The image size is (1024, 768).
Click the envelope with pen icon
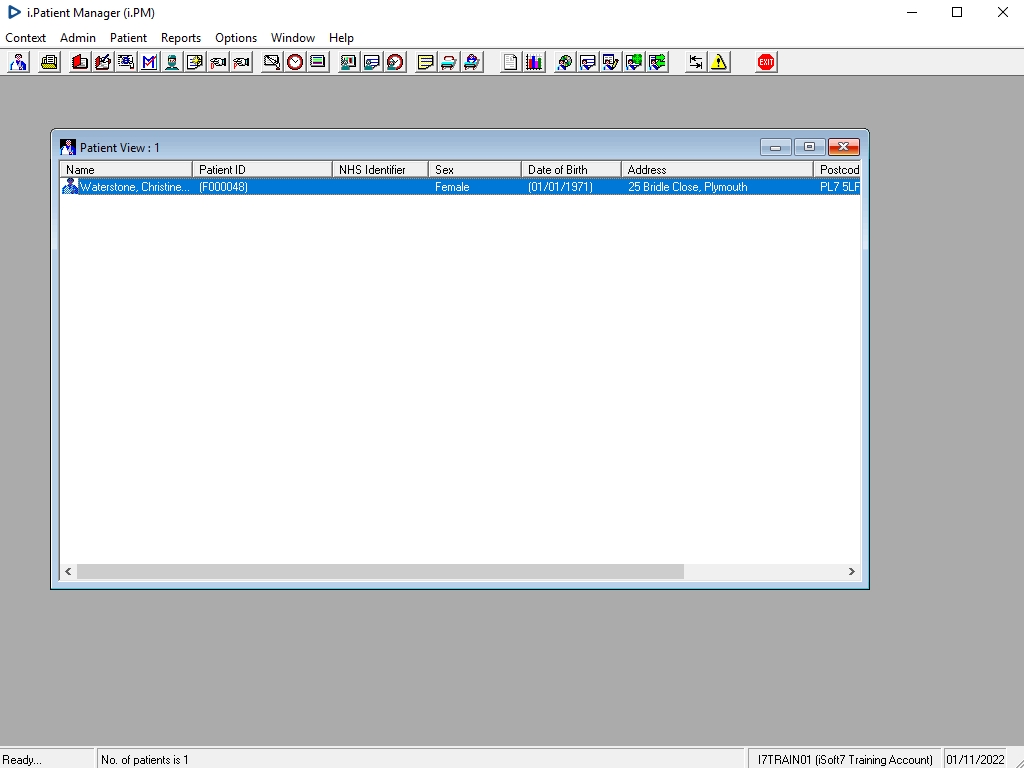[x=272, y=62]
